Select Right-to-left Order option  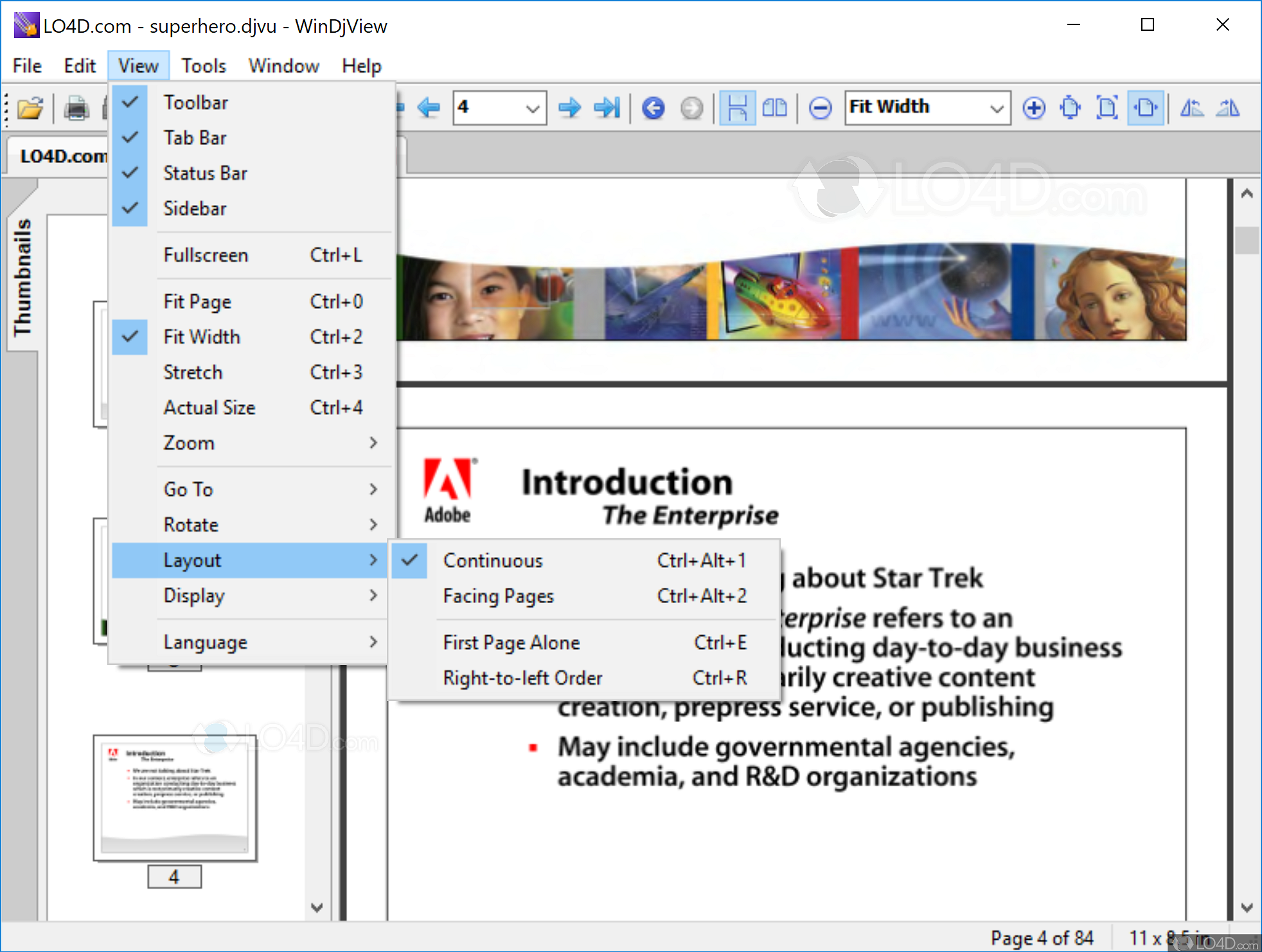(x=522, y=678)
